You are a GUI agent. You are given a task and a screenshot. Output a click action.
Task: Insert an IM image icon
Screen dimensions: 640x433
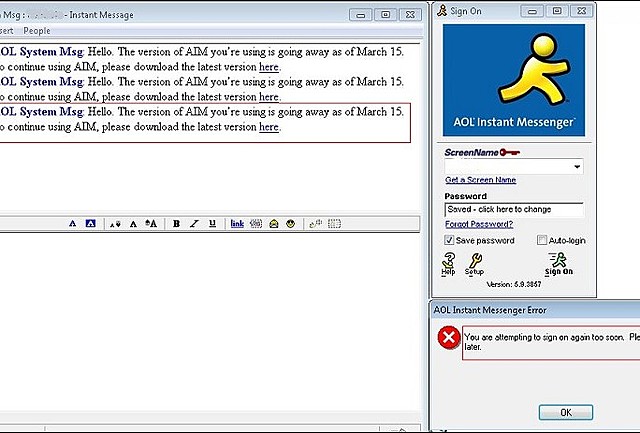point(256,224)
